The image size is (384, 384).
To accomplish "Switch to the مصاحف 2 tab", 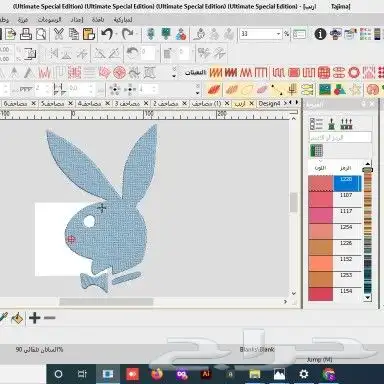I will click(166, 104).
